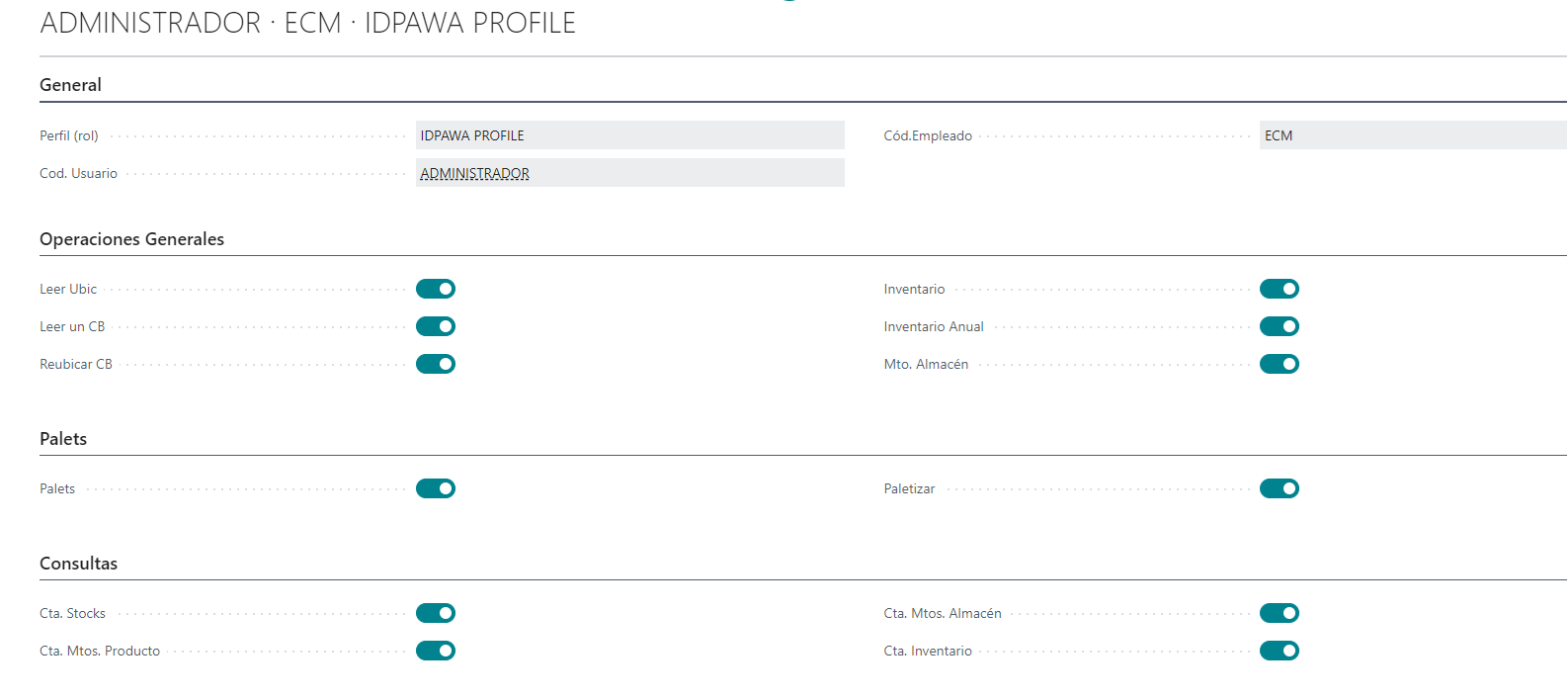Toggle the Leer Ubic switch
The height and width of the screenshot is (700, 1568).
(435, 289)
